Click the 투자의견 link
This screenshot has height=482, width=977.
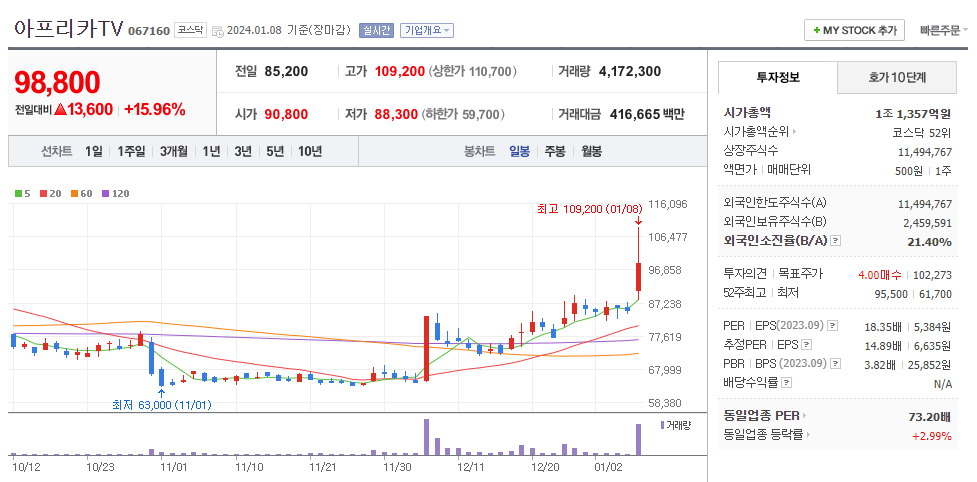745,273
